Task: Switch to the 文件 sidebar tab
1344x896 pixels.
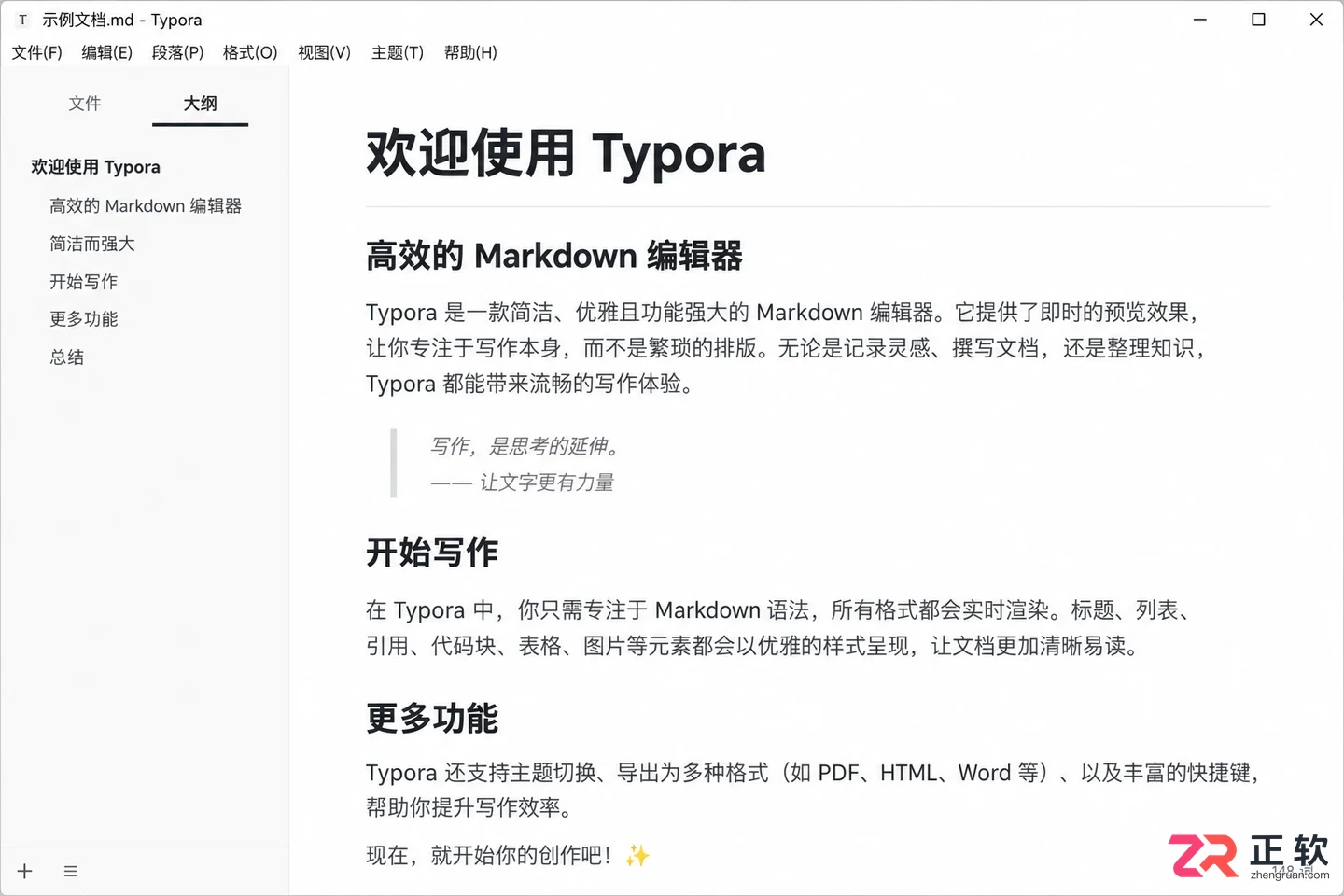Action: 85,104
